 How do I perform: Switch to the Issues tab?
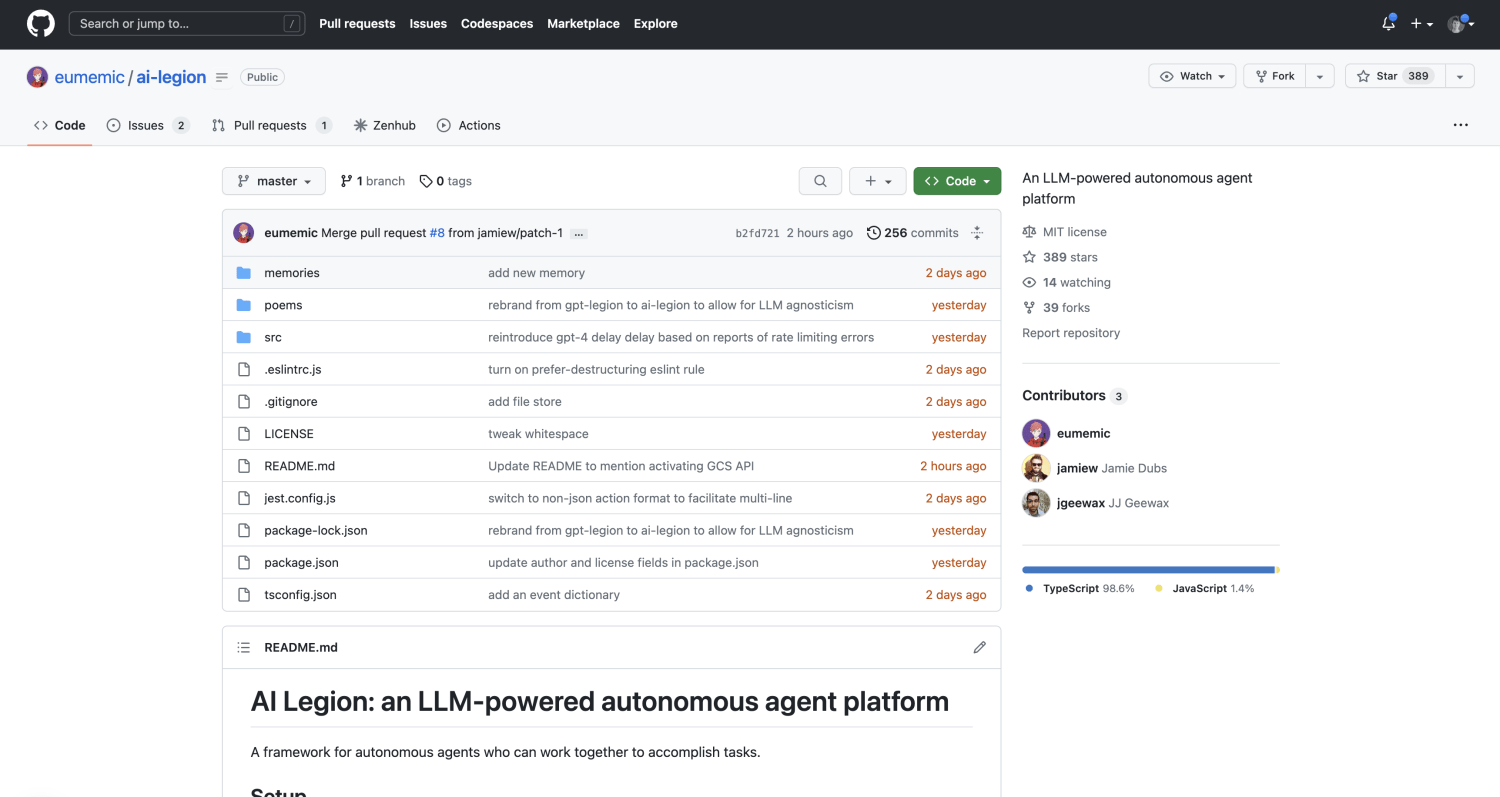pos(147,125)
